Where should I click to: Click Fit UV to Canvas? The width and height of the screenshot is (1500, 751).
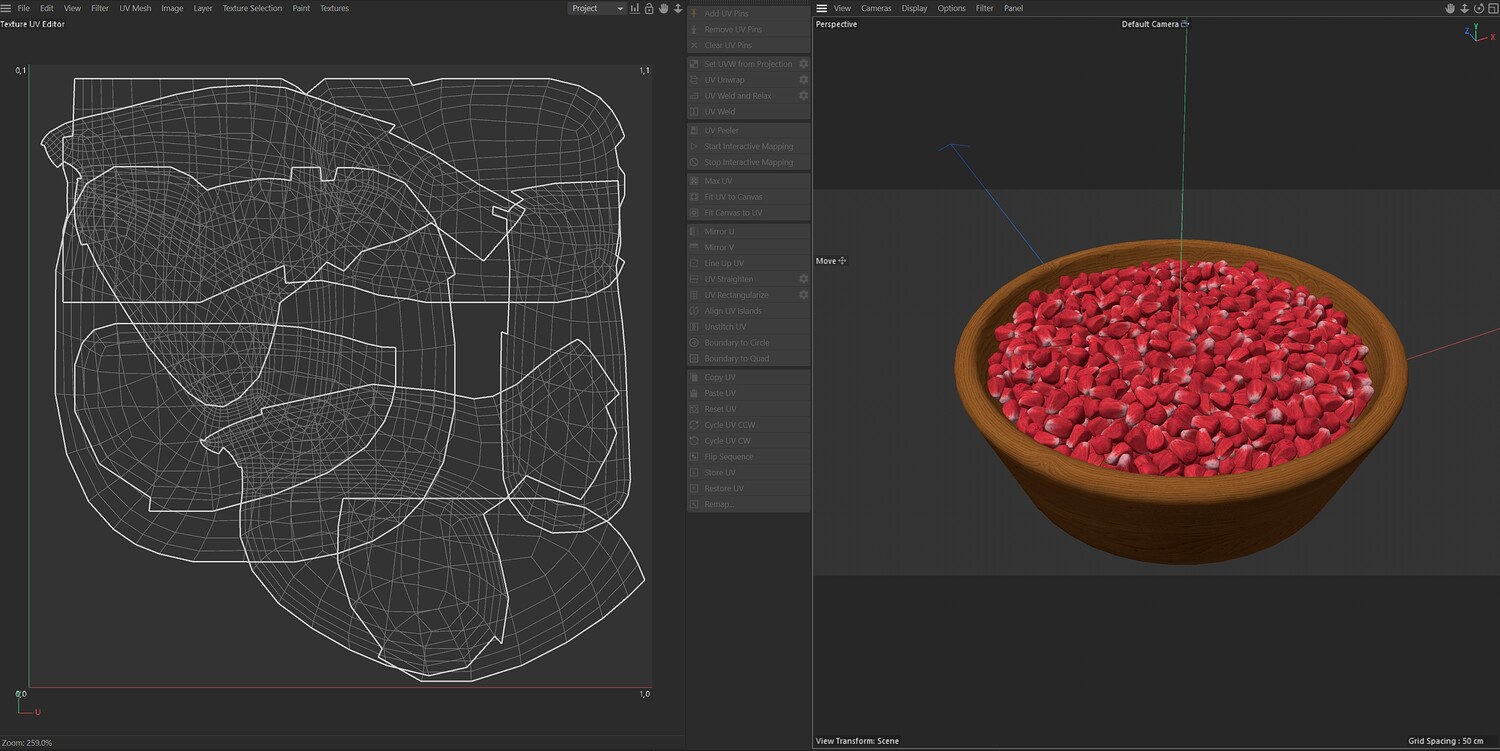coord(748,197)
